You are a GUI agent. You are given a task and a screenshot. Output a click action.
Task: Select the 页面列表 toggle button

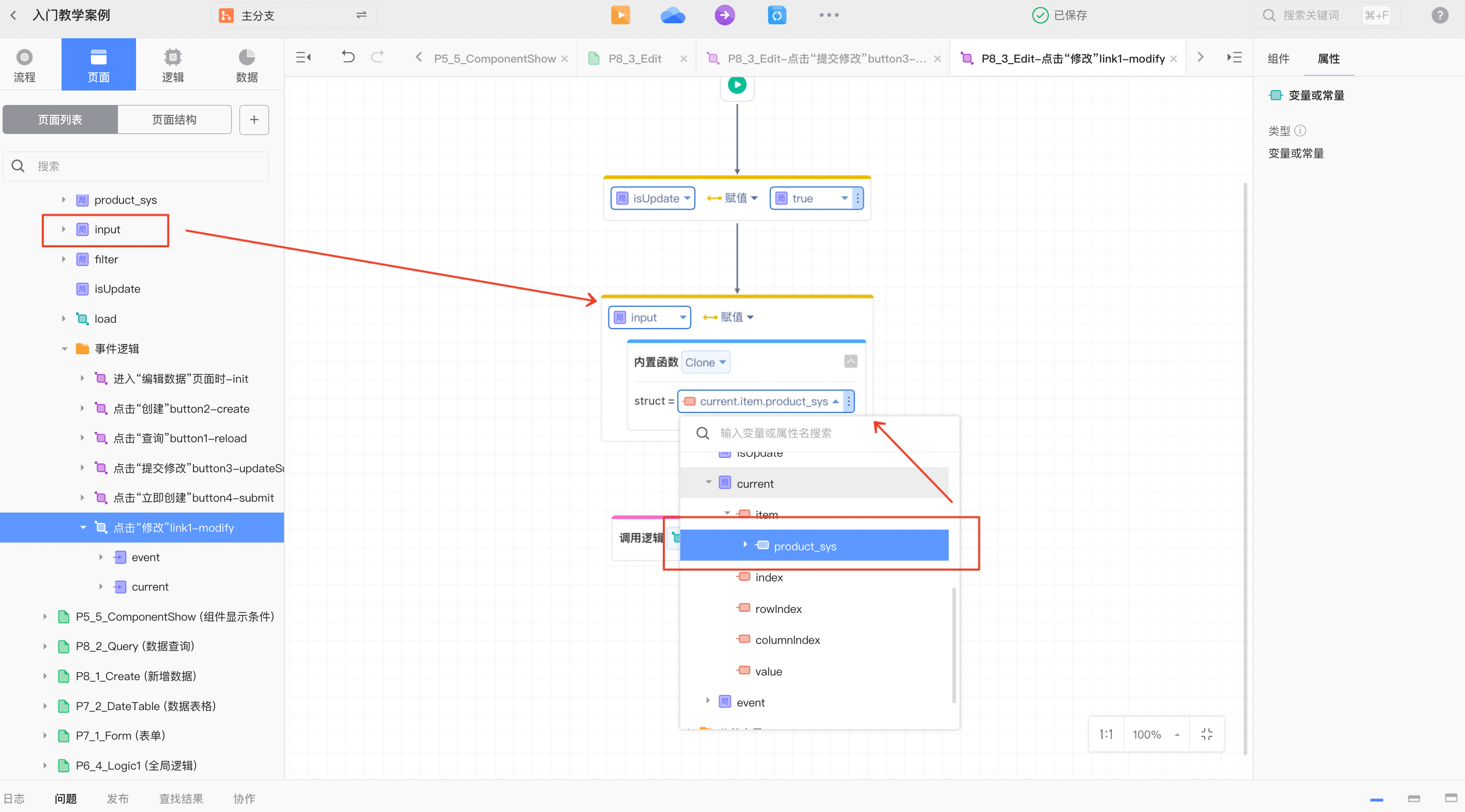click(61, 119)
